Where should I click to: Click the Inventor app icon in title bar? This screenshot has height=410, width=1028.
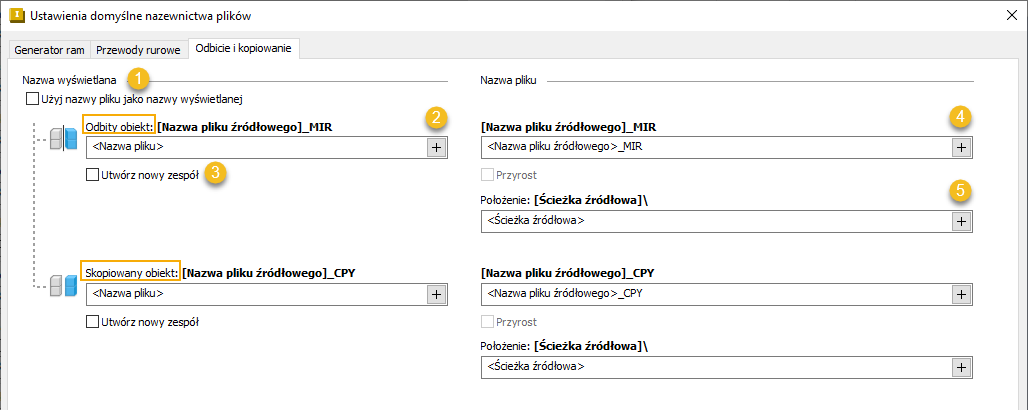17,16
